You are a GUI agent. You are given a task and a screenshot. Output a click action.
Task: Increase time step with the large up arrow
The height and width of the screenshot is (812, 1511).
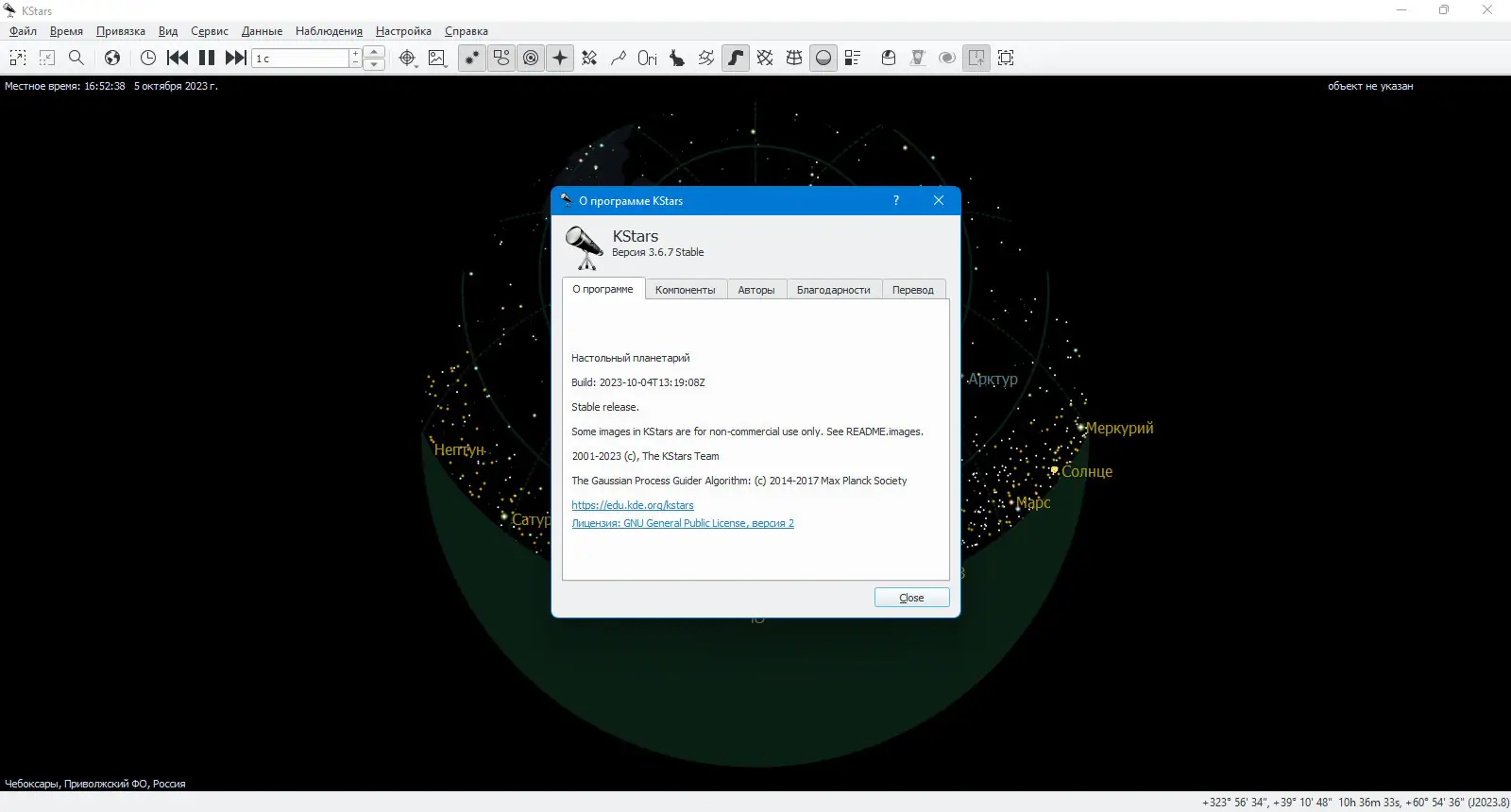[374, 52]
